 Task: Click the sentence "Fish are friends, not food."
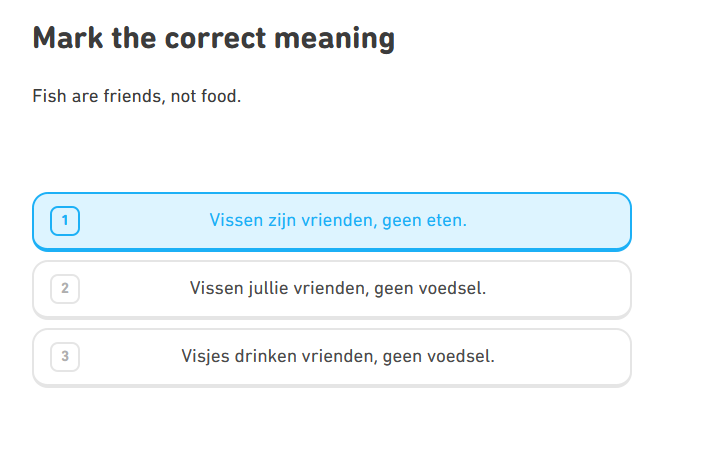[x=137, y=97]
